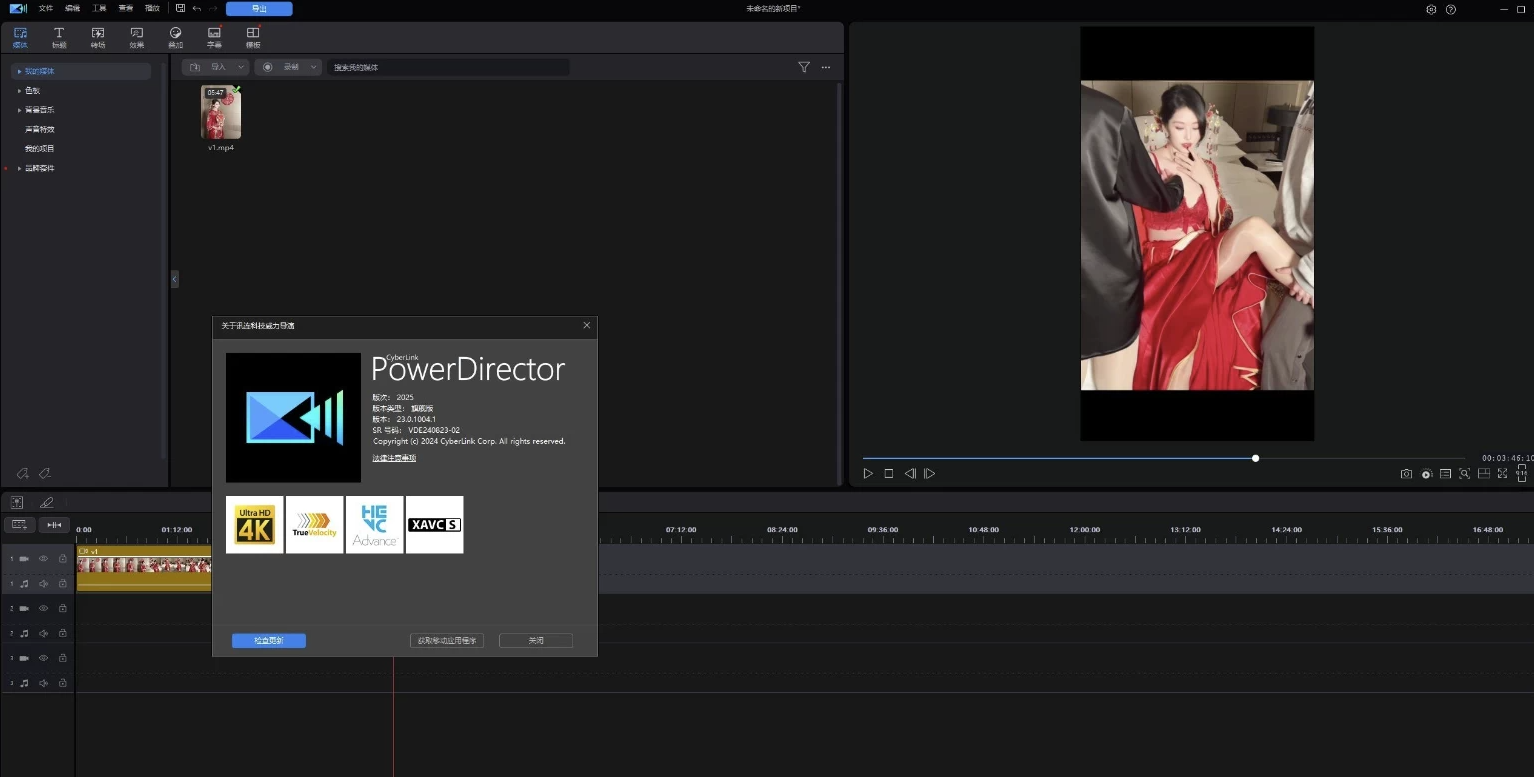This screenshot has width=1534, height=777.
Task: Select the v1.mp4 media thumbnail
Action: pos(220,112)
